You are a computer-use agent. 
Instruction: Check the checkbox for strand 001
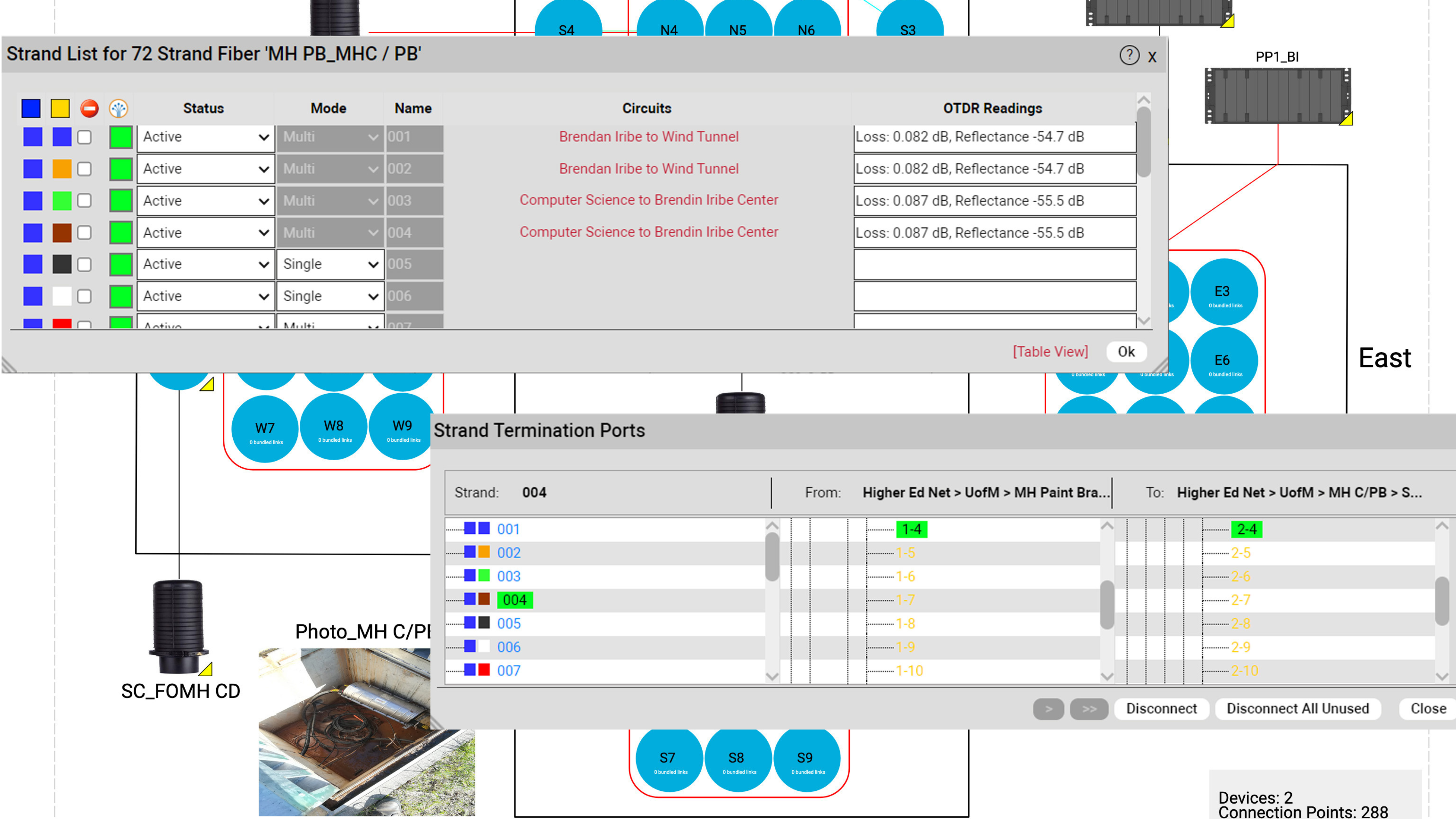click(84, 137)
